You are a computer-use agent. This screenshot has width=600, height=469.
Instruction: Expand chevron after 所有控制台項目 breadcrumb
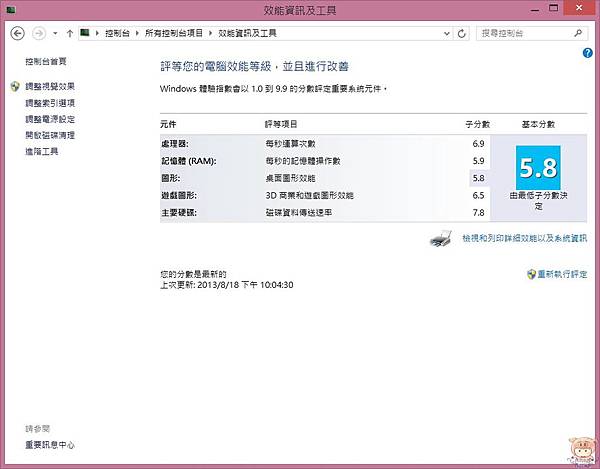tap(210, 33)
